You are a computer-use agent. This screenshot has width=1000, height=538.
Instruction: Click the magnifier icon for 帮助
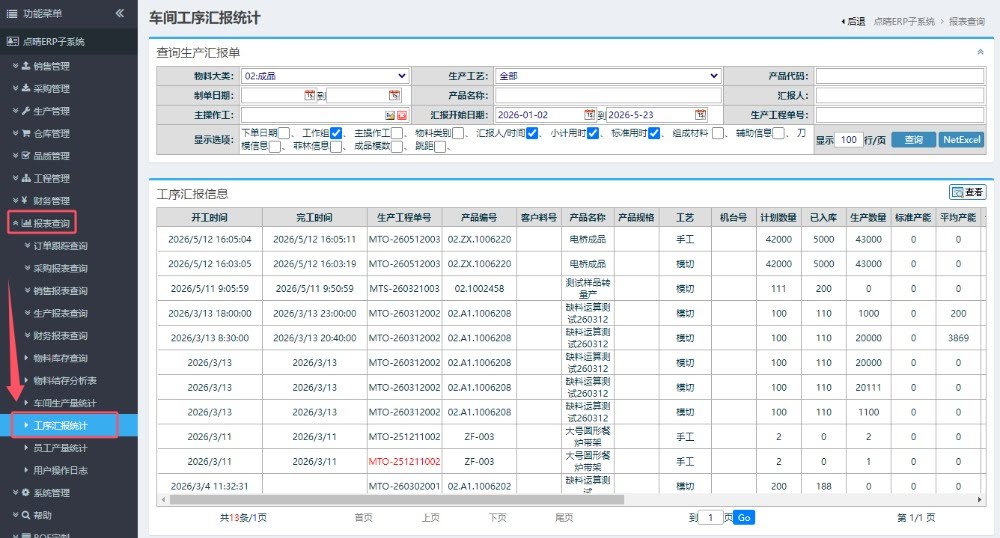(x=26, y=515)
